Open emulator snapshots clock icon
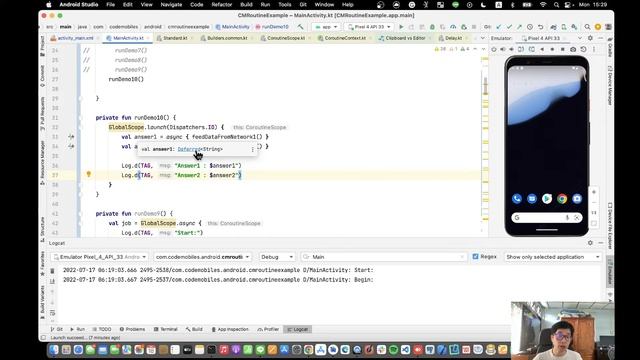640x360 pixels. coord(584,49)
